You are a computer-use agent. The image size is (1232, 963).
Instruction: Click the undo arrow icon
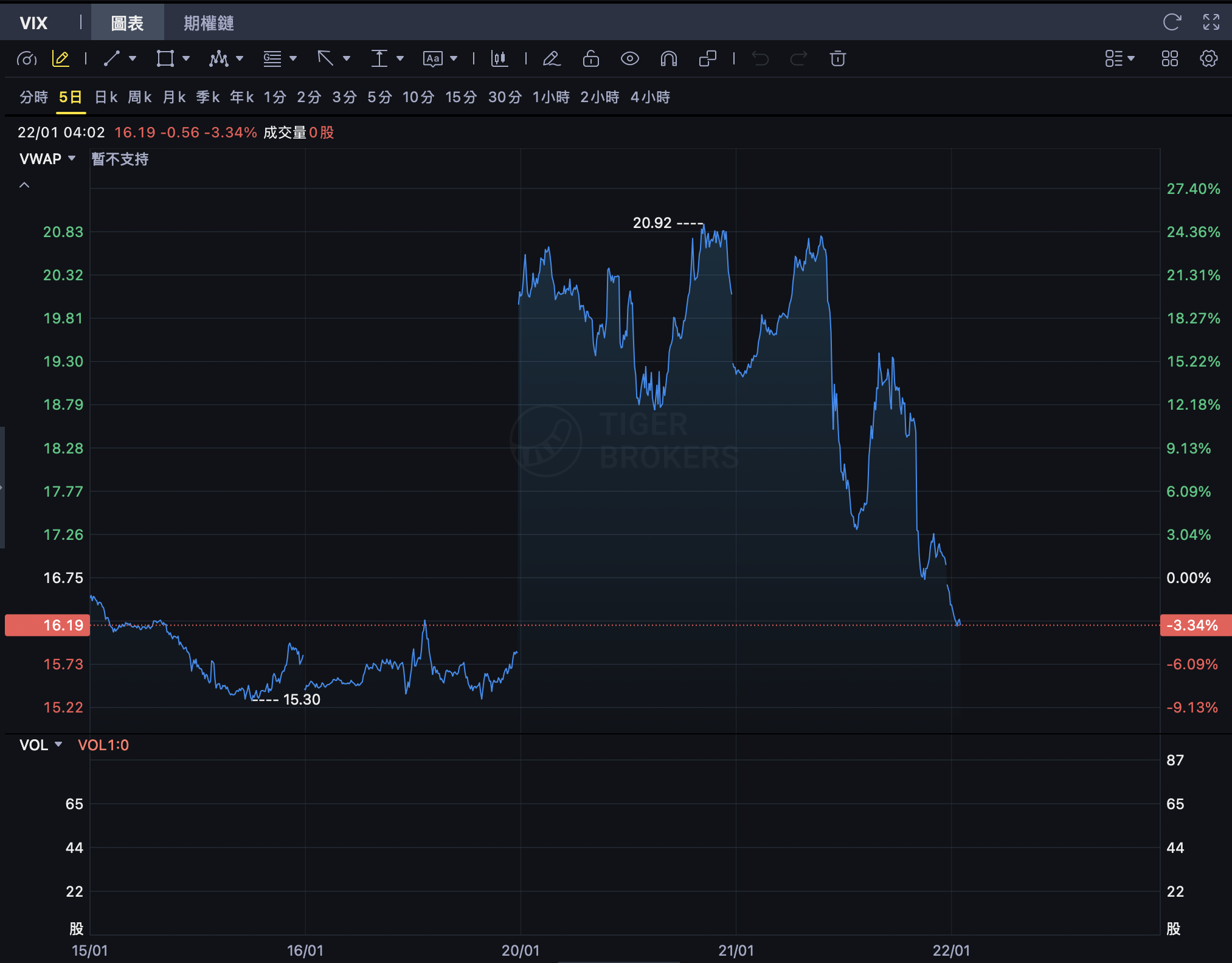(x=760, y=58)
